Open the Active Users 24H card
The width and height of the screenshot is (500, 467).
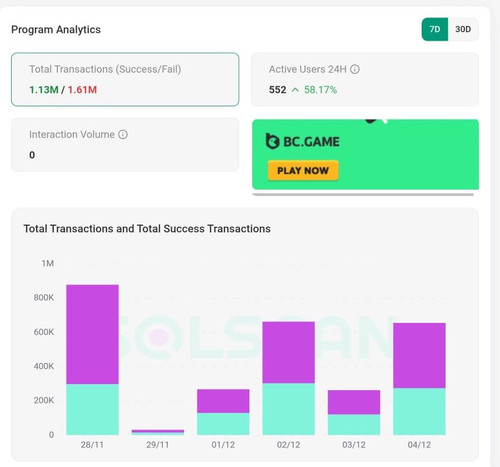[x=365, y=79]
